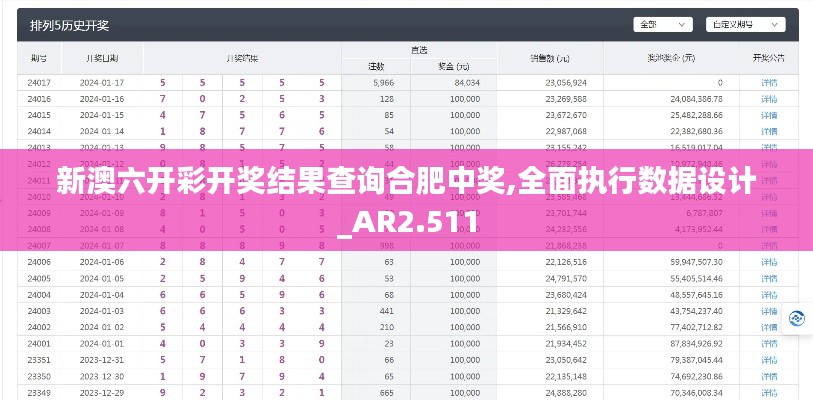Click the 排列5历史开奖 panel title

(69, 25)
